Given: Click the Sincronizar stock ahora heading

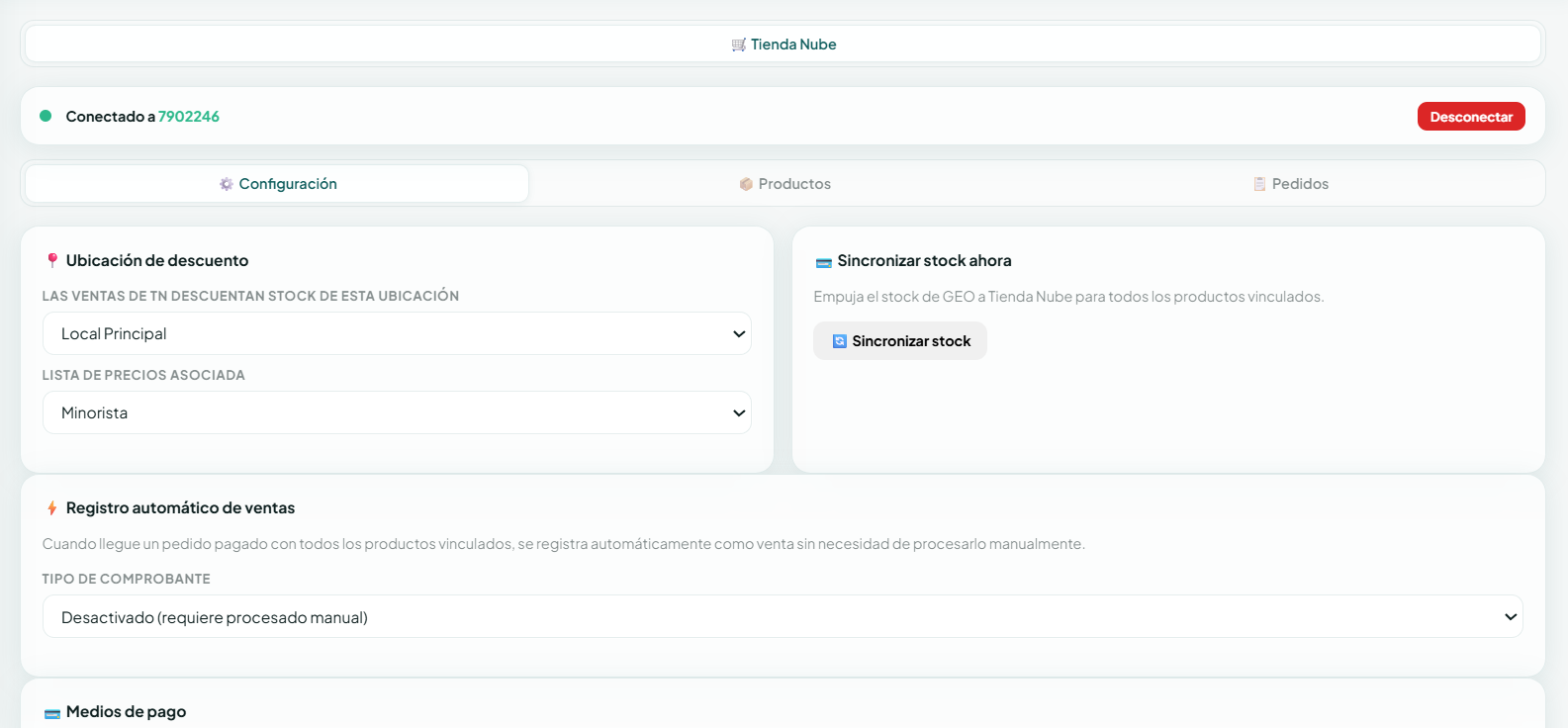Looking at the screenshot, I should [x=924, y=261].
